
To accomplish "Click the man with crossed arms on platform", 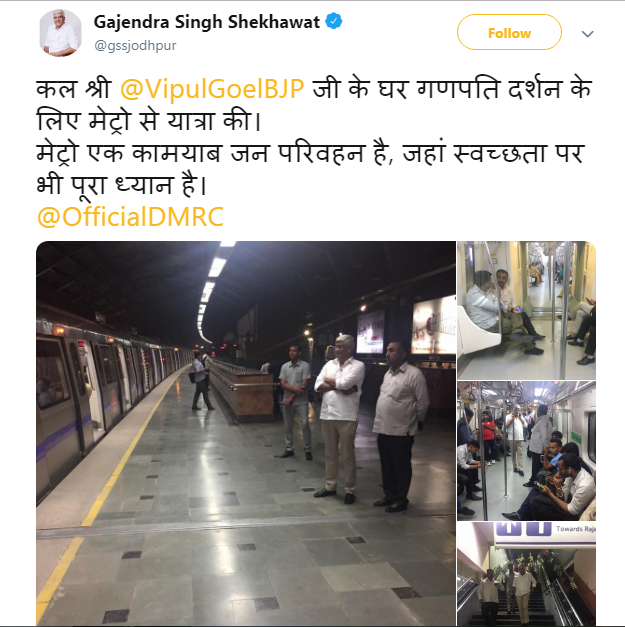I will pos(339,418).
